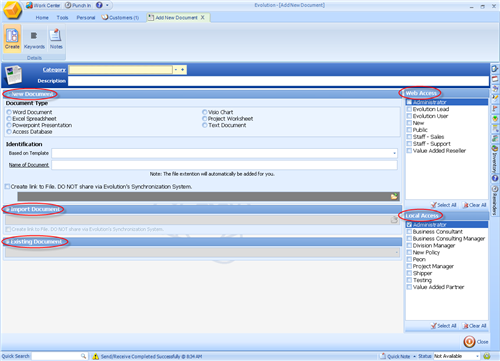
Task: Click the Punch In clock button
Action: [x=78, y=5]
